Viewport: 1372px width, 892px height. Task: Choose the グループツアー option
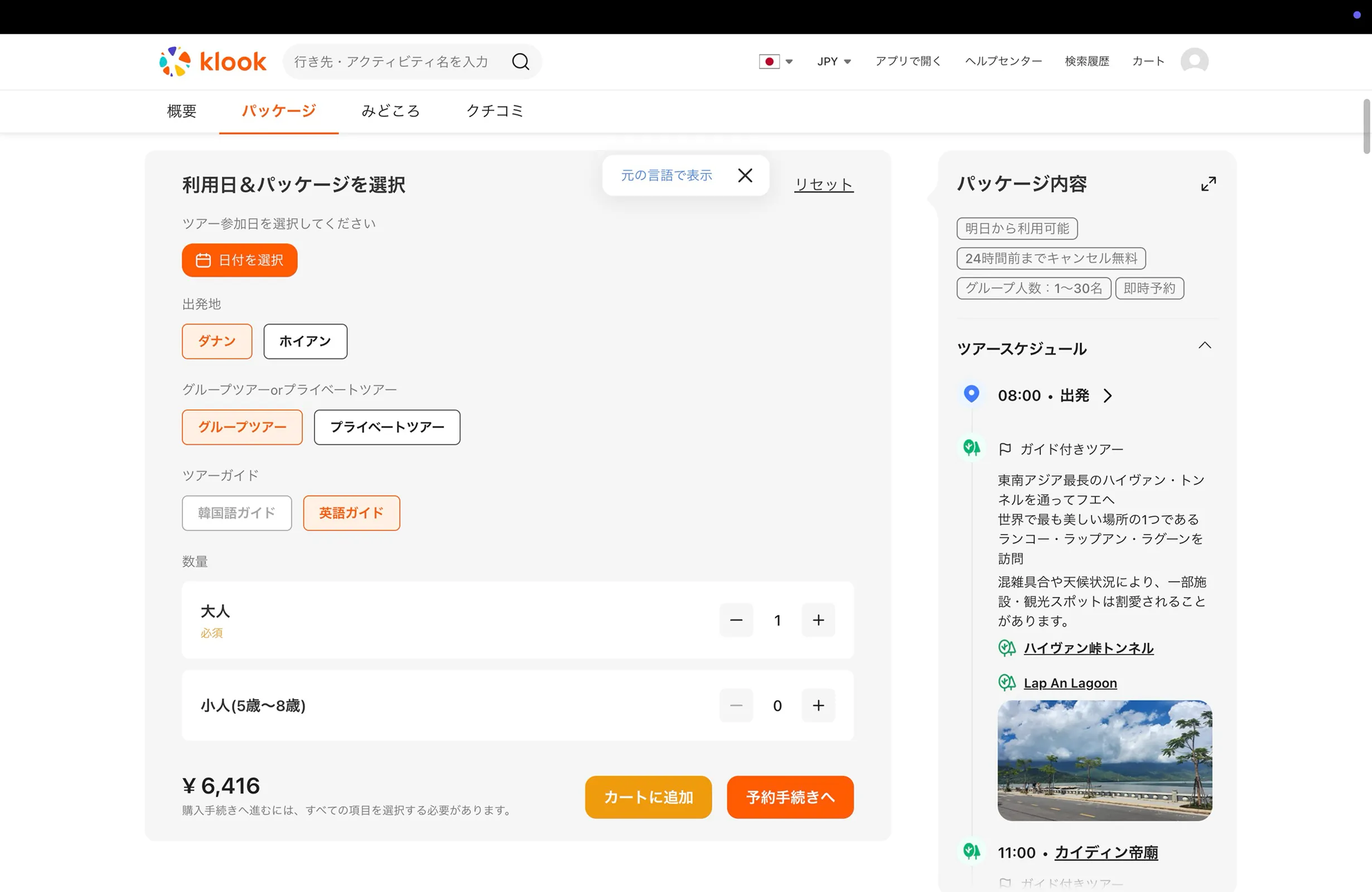pyautogui.click(x=242, y=427)
